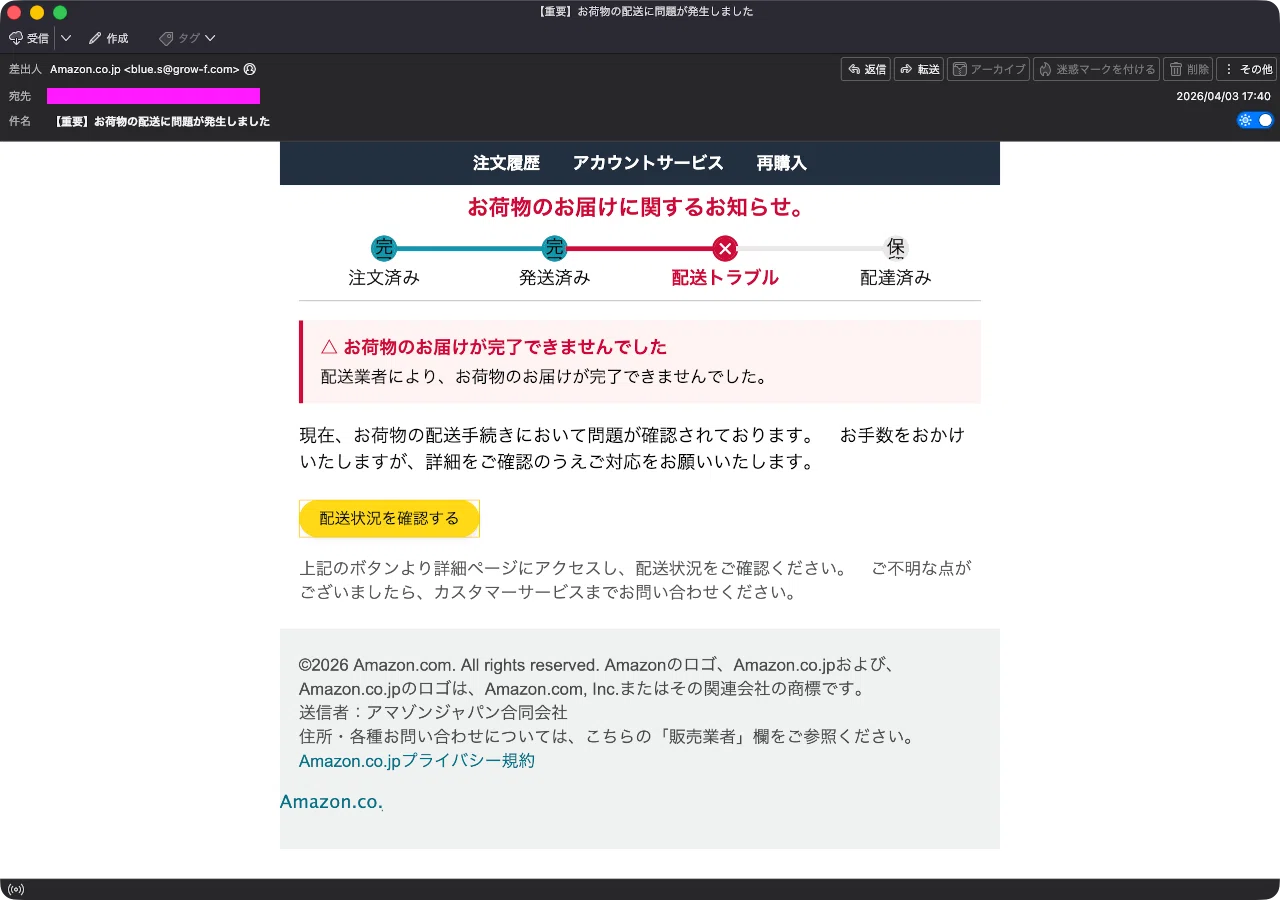Click the yellow 配送状況を確認する button
Image resolution: width=1280 pixels, height=900 pixels.
[389, 518]
